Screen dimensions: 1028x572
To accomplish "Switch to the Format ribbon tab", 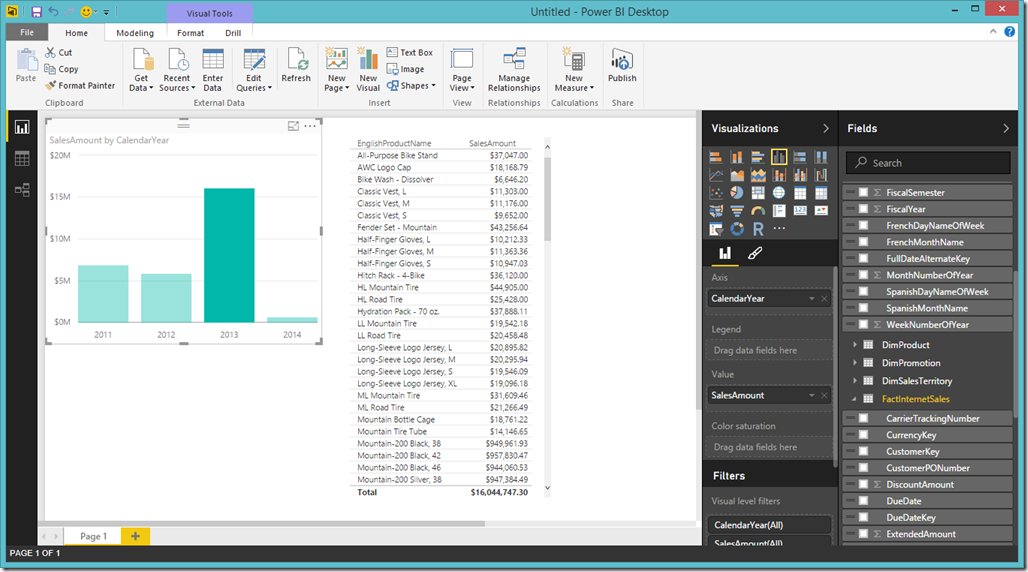I will pos(191,33).
